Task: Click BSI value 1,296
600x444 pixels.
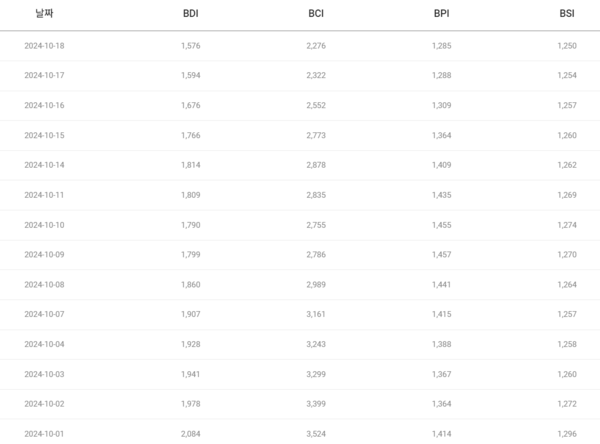Action: tap(567, 434)
